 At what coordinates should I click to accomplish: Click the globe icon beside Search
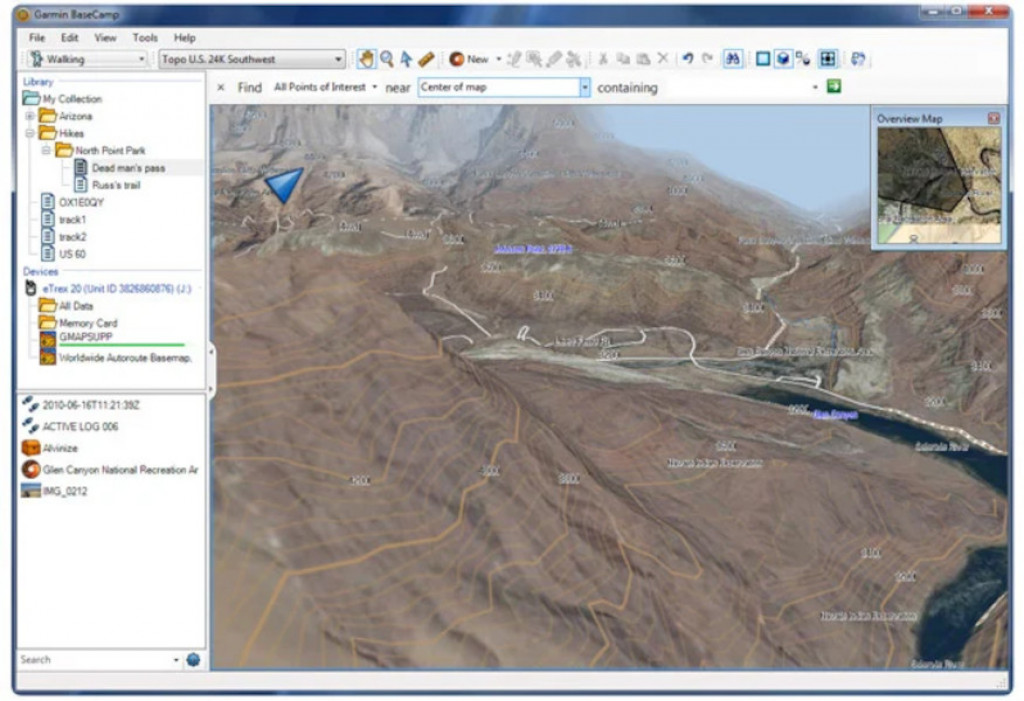click(193, 660)
